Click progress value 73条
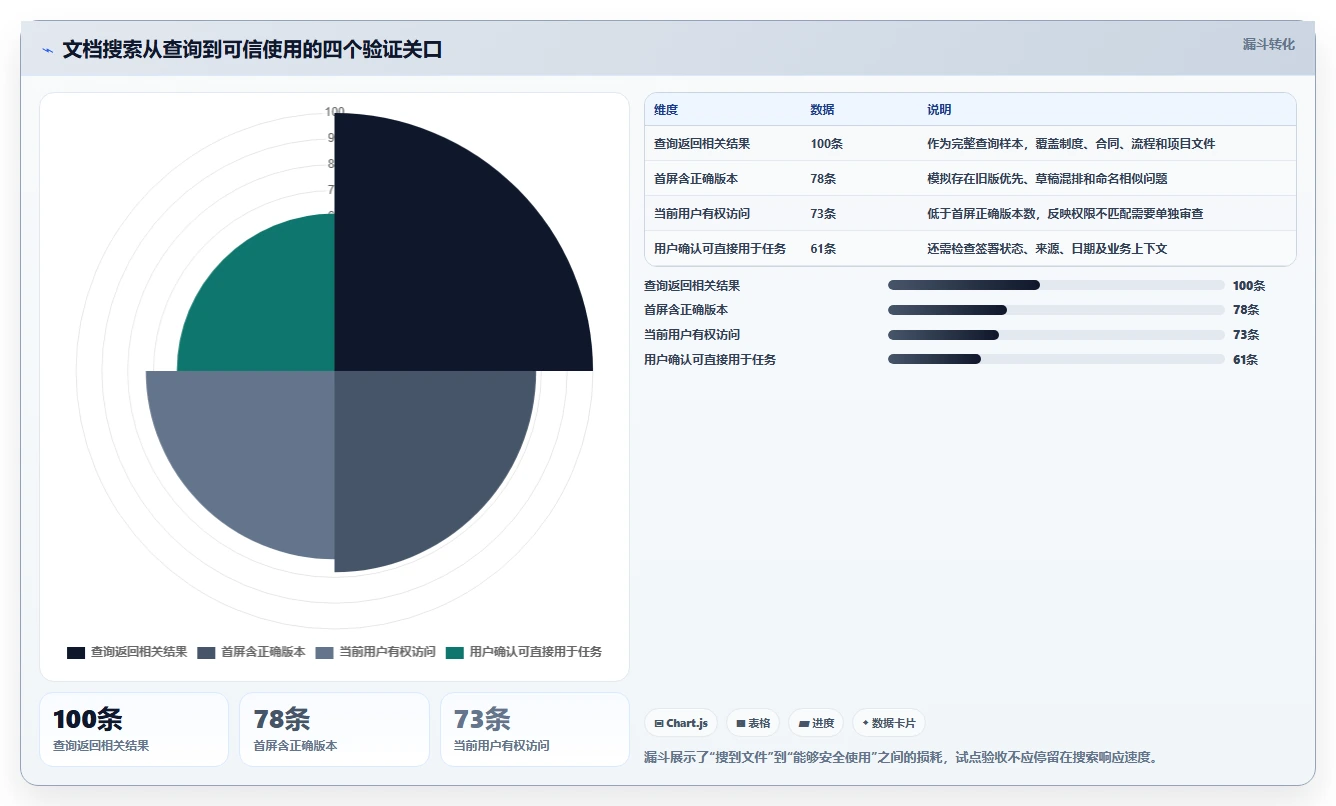The width and height of the screenshot is (1336, 806). point(1246,335)
